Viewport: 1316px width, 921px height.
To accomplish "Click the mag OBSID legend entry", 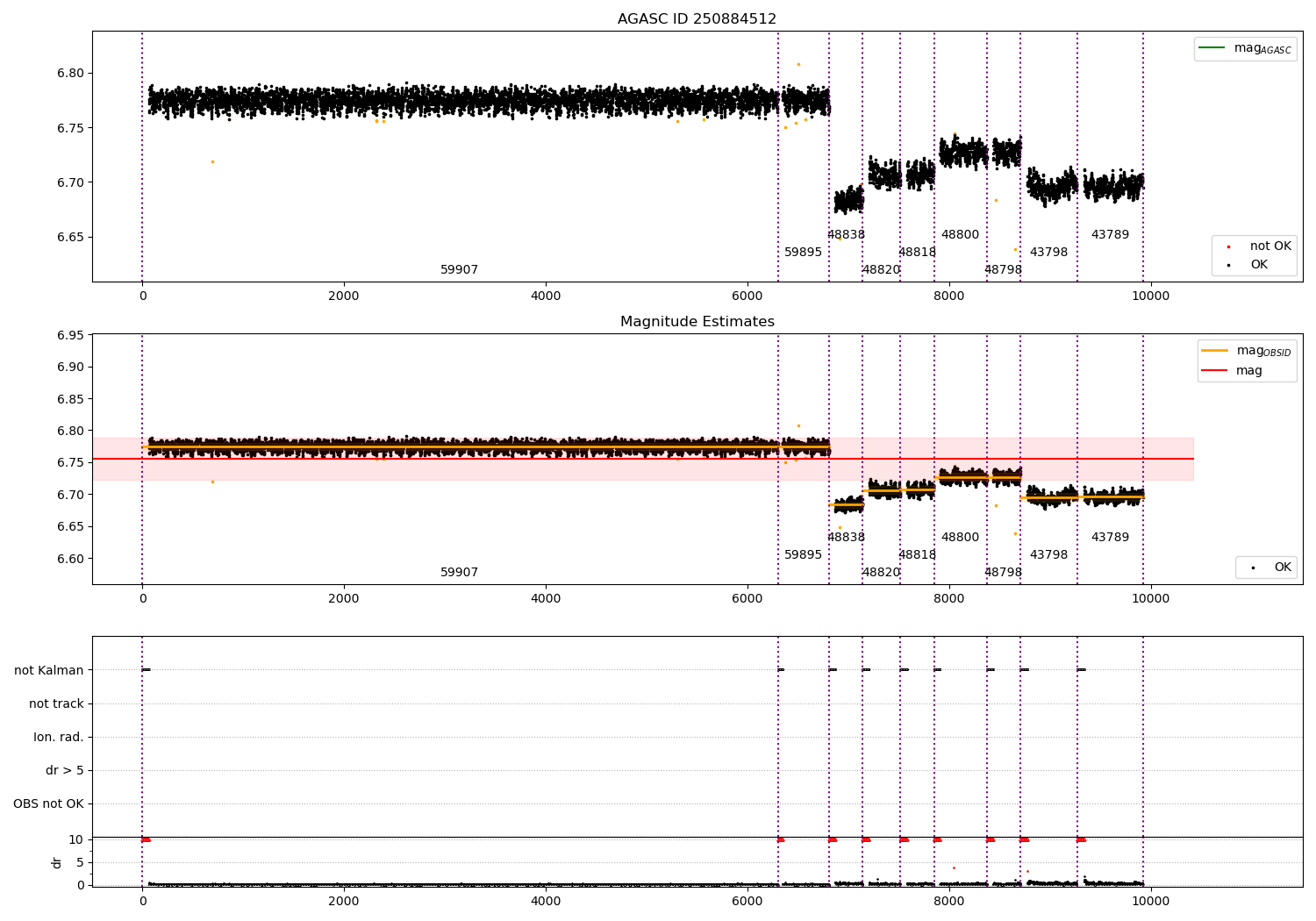I will pyautogui.click(x=1246, y=351).
